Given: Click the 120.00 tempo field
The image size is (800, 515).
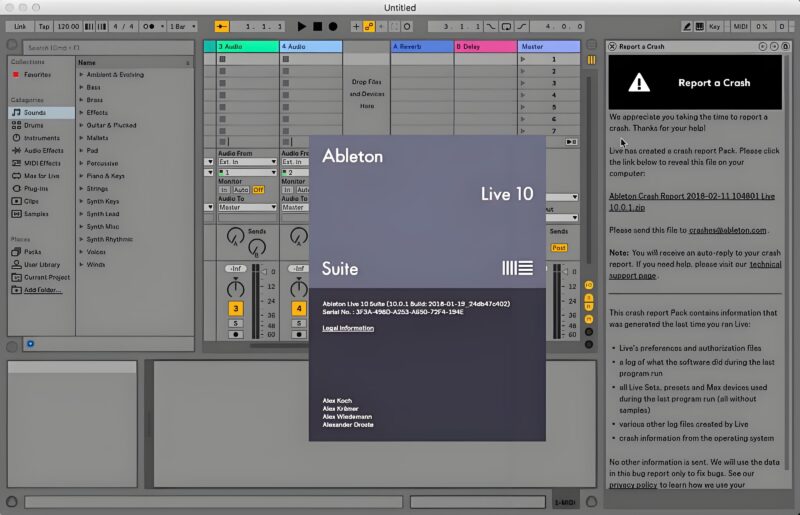Looking at the screenshot, I should (68, 27).
